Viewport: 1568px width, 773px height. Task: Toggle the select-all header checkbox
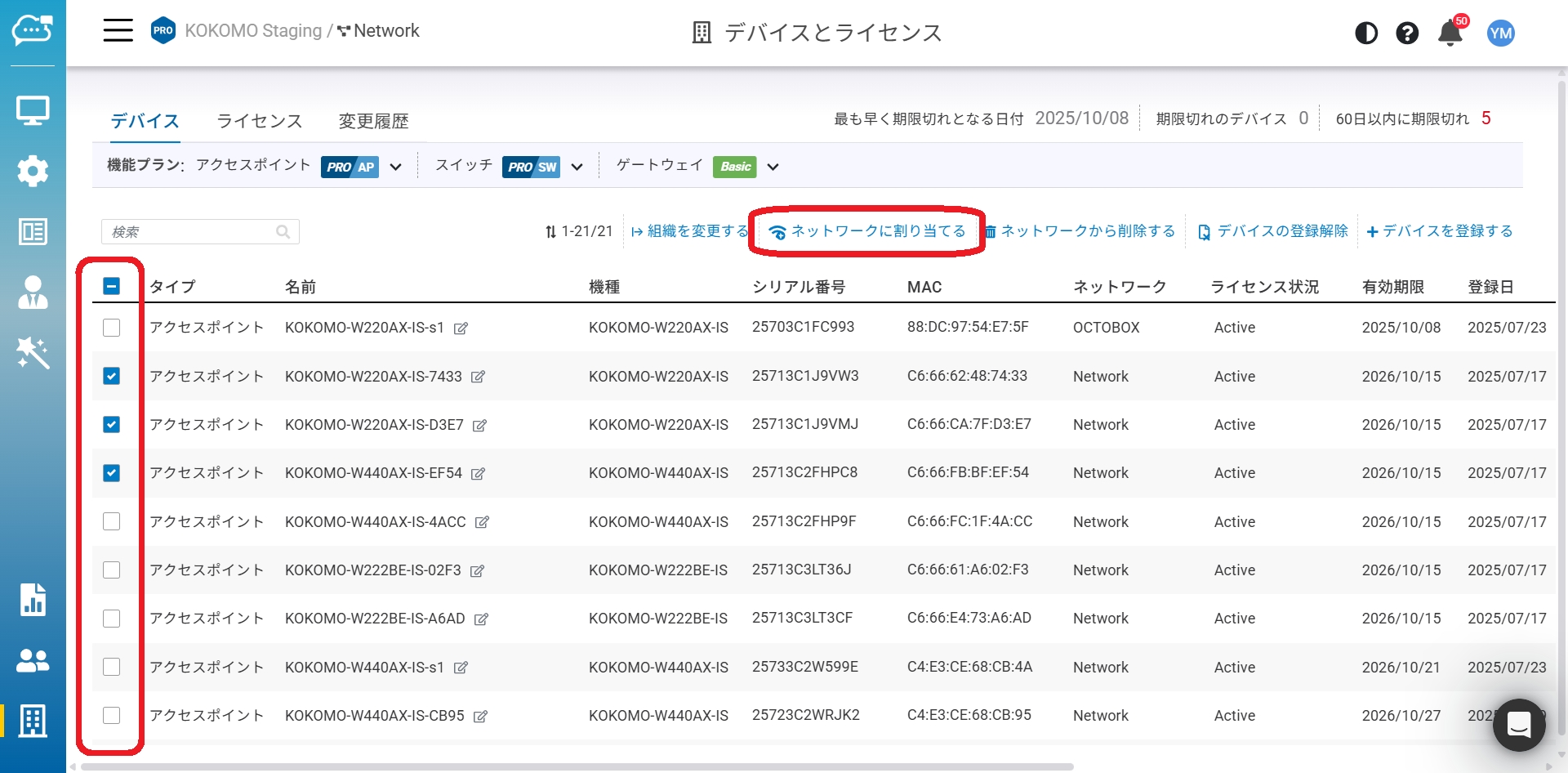click(112, 286)
